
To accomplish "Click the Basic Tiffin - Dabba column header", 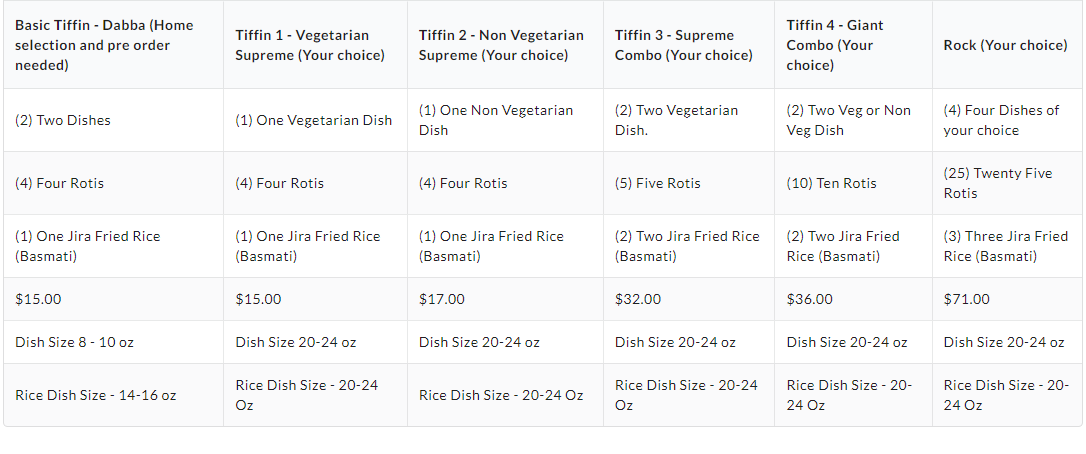I will tap(105, 45).
